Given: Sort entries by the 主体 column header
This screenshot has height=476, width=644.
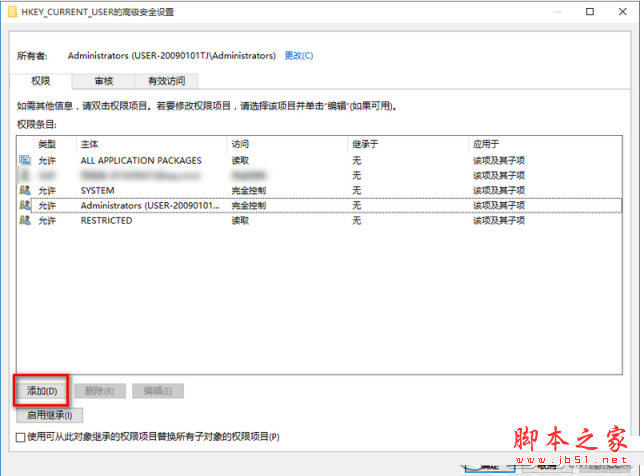Looking at the screenshot, I should (150, 145).
